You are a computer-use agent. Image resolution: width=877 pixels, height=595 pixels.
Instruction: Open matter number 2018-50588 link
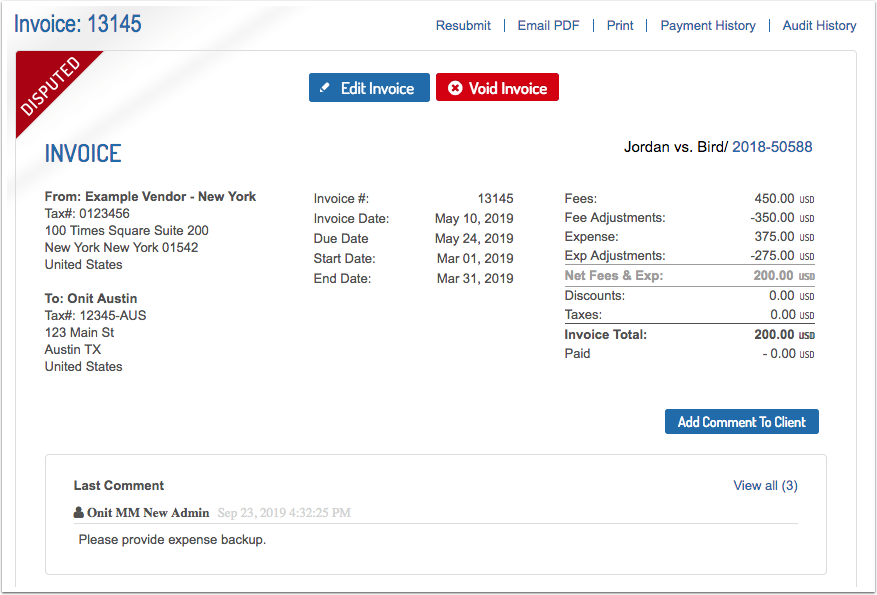coord(772,147)
